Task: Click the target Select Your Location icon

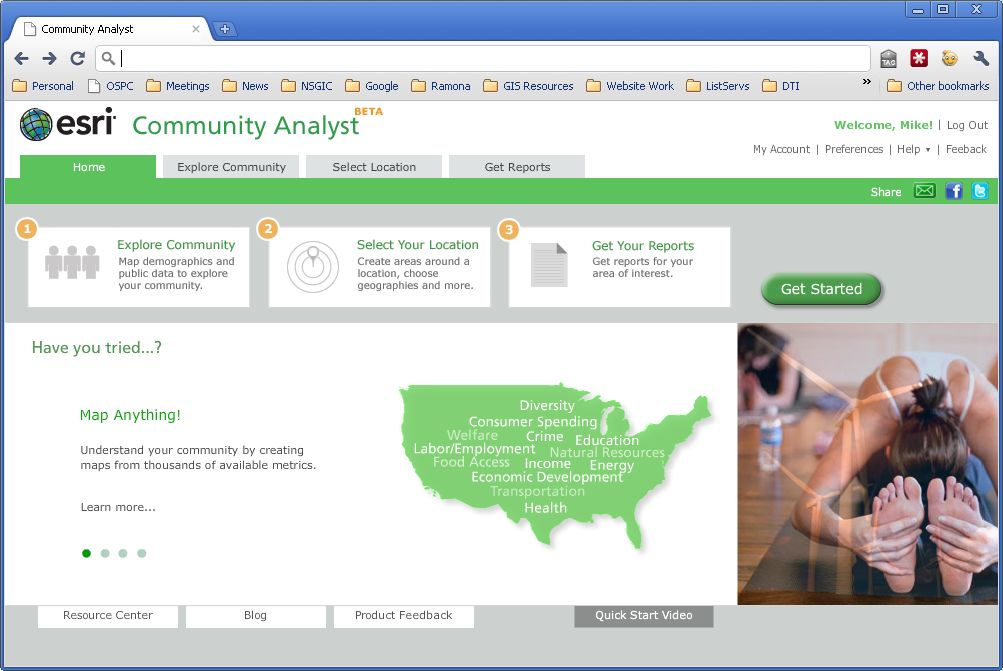Action: point(313,267)
